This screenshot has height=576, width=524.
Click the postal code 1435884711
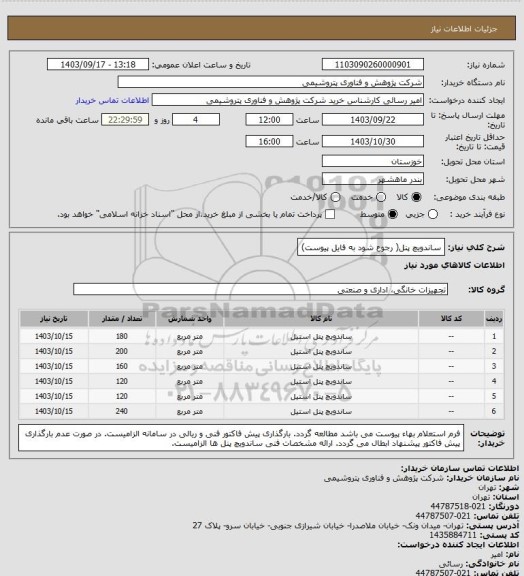tap(452, 535)
